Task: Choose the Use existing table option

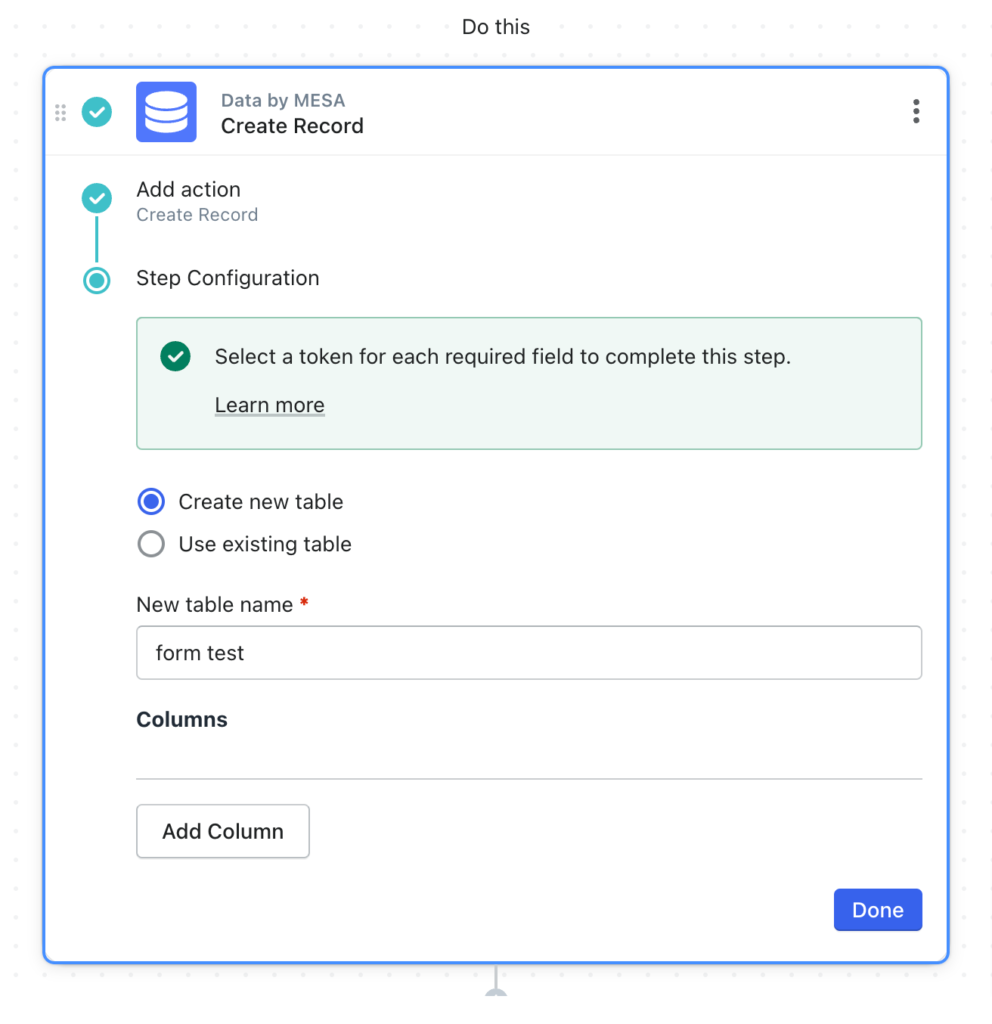Action: 151,544
